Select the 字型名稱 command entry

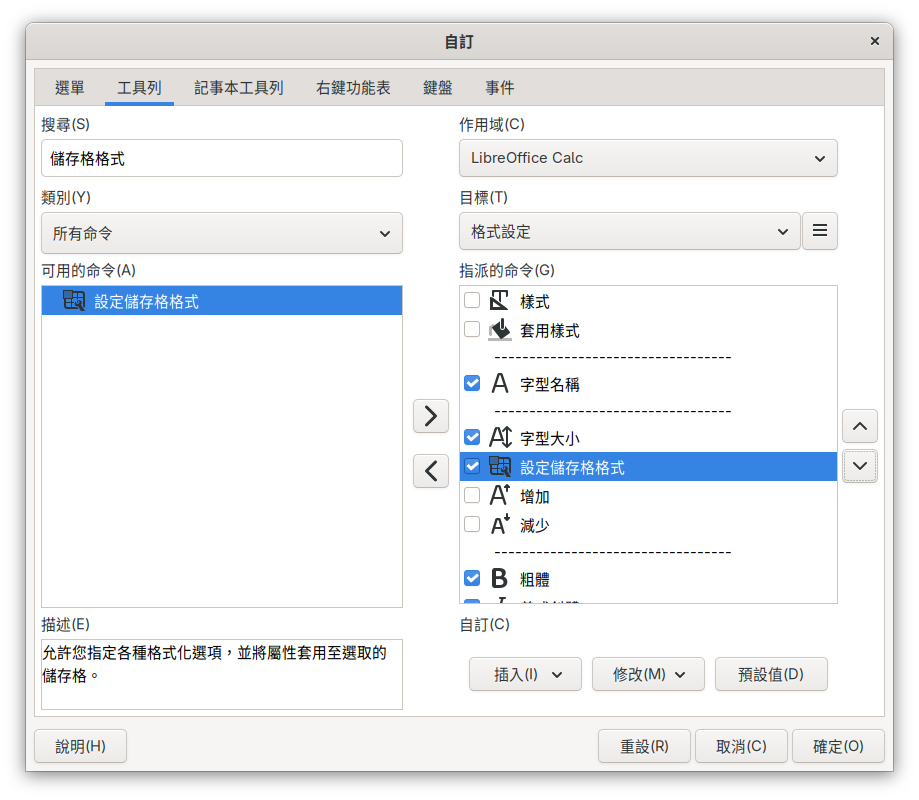tap(549, 384)
